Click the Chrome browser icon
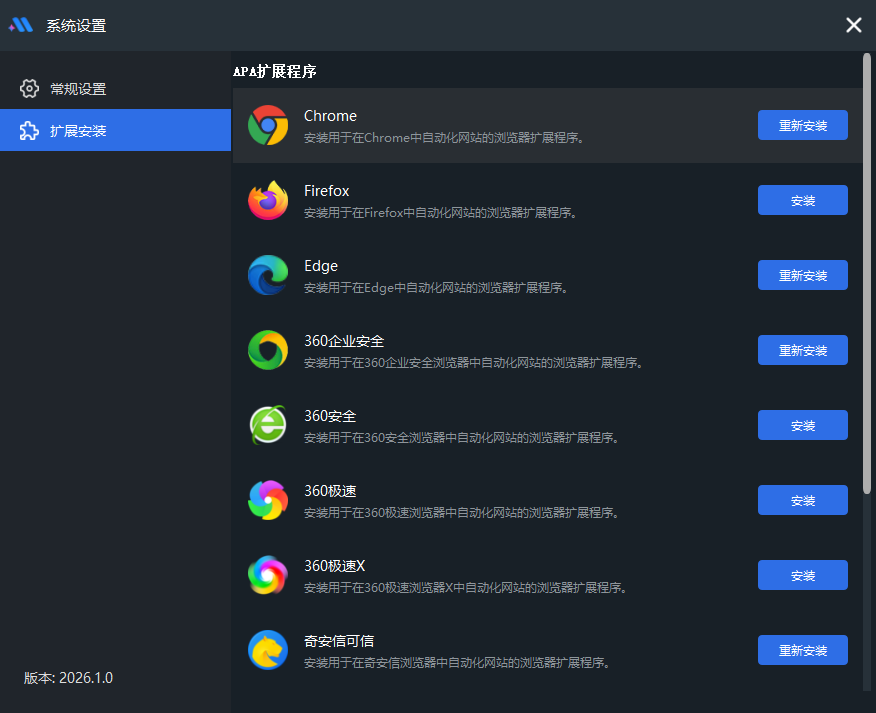The height and width of the screenshot is (713, 876). coord(268,125)
